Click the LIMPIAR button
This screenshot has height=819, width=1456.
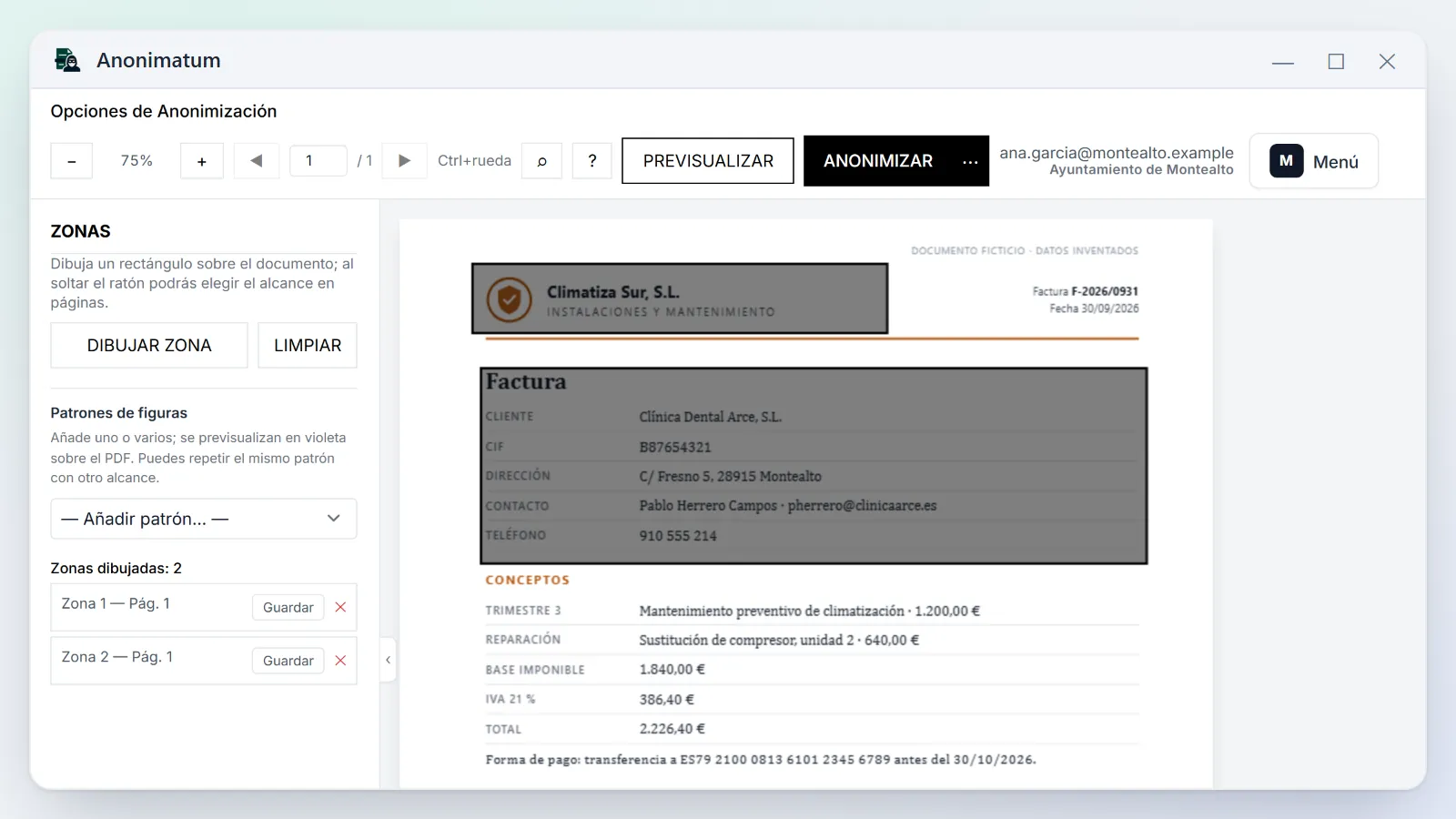308,346
